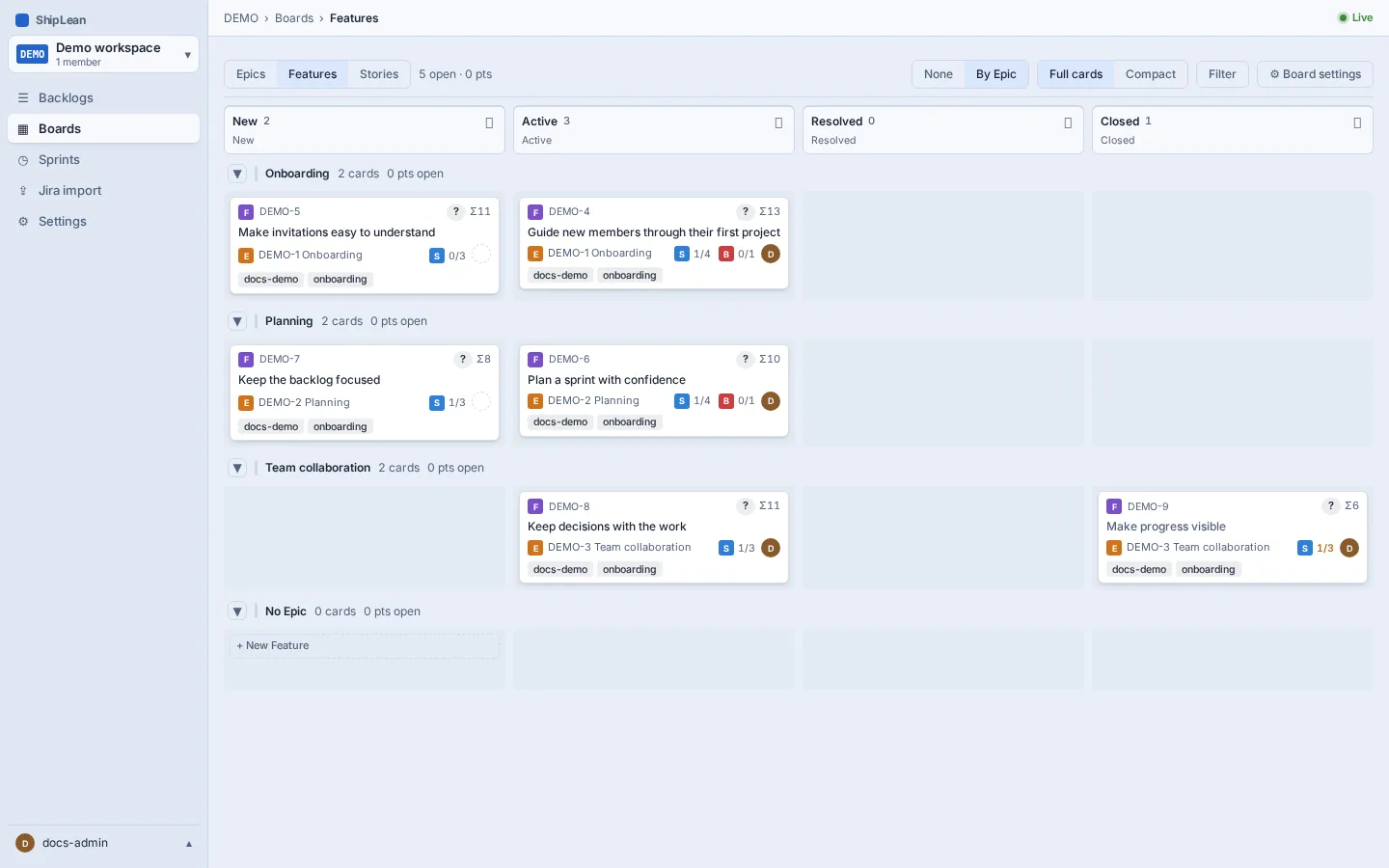The image size is (1389, 868).
Task: Collapse the Resolved column via its header icon
Action: click(1068, 122)
